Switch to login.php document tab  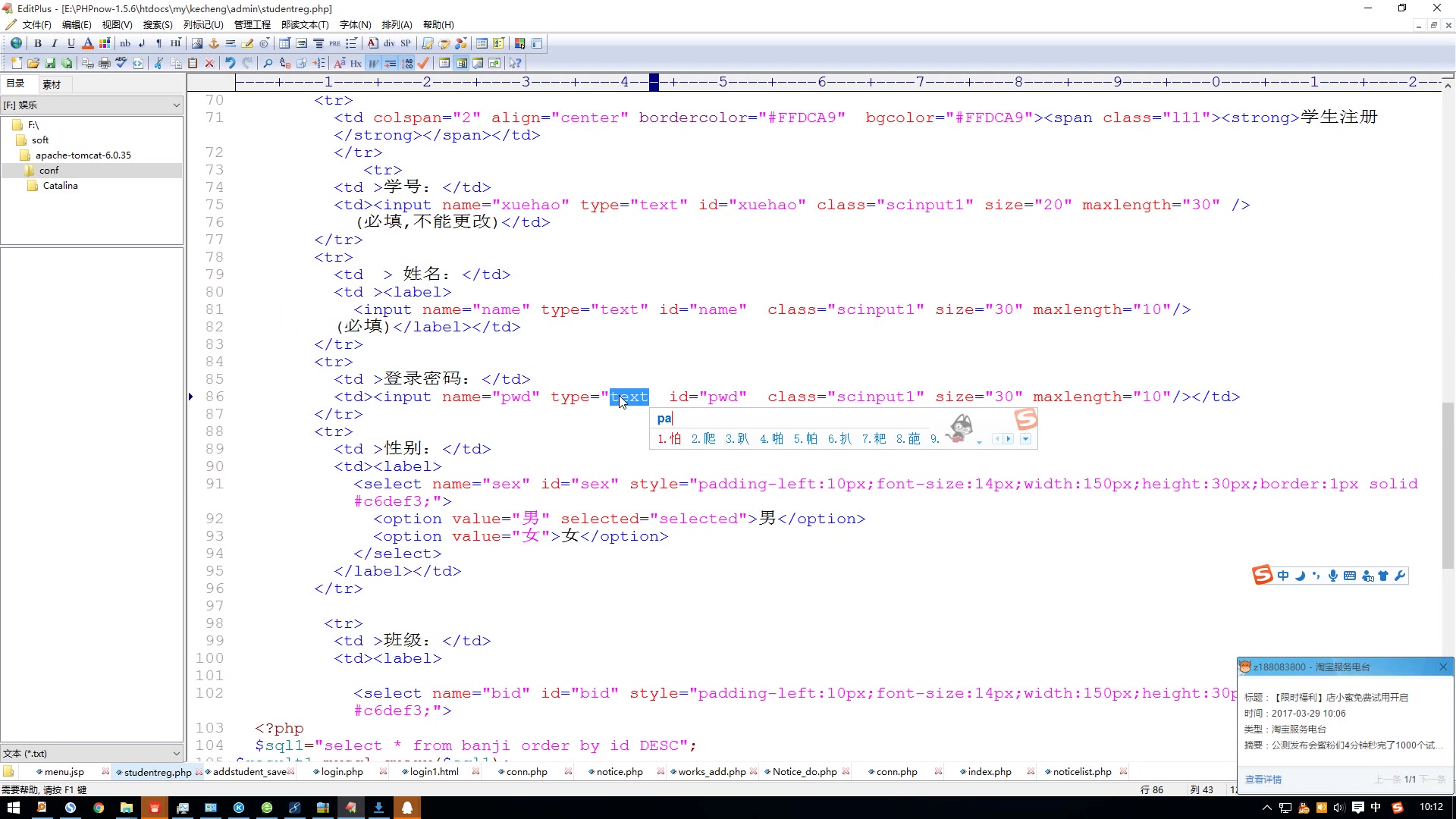click(x=342, y=771)
